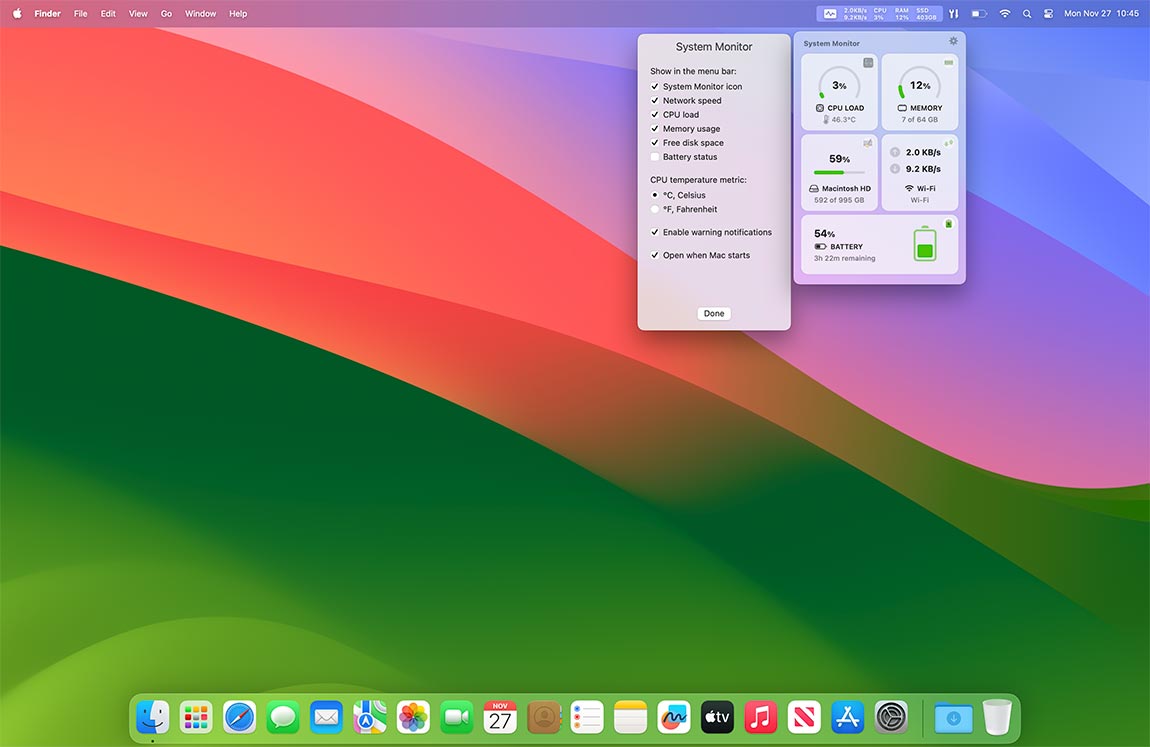Click the green disk usage progress bar
1150x747 pixels.
[840, 172]
